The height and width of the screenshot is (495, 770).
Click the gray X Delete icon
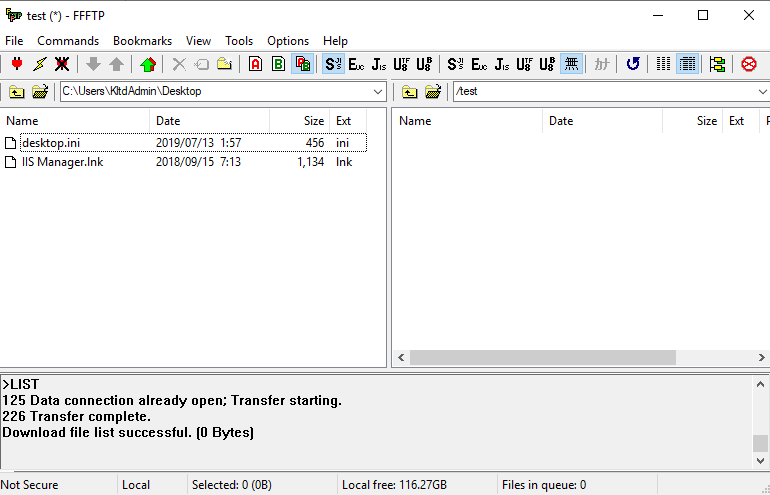(x=179, y=64)
